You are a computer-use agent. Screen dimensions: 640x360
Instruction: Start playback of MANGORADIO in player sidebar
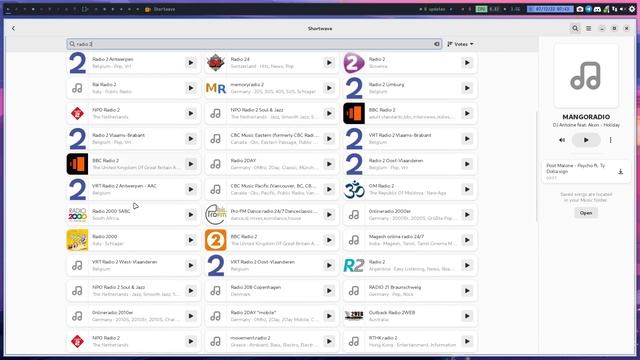coord(586,140)
